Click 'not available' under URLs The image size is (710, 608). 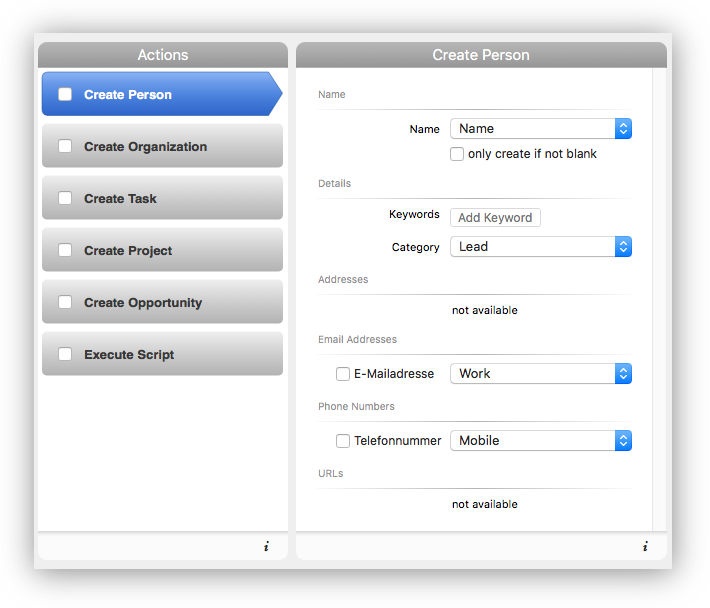click(485, 504)
